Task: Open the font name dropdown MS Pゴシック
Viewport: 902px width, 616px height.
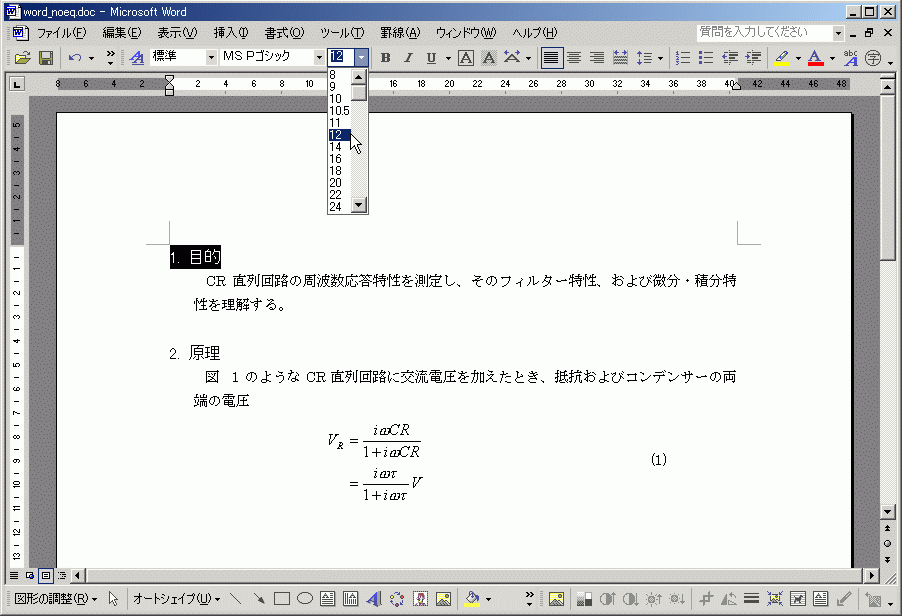Action: pos(319,58)
